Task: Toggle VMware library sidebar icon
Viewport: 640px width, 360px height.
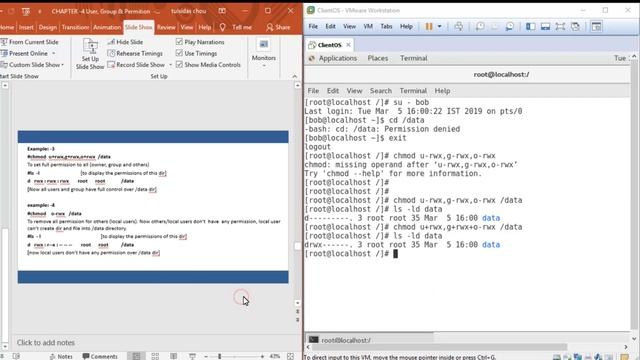Action: (x=531, y=27)
